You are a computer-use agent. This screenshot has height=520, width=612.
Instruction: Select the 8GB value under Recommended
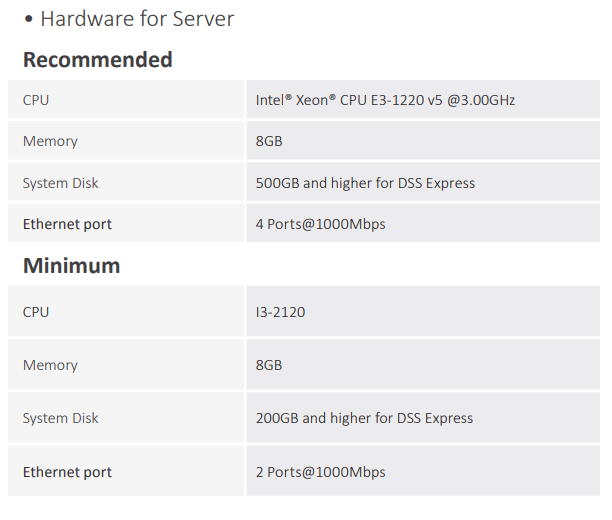[x=269, y=141]
